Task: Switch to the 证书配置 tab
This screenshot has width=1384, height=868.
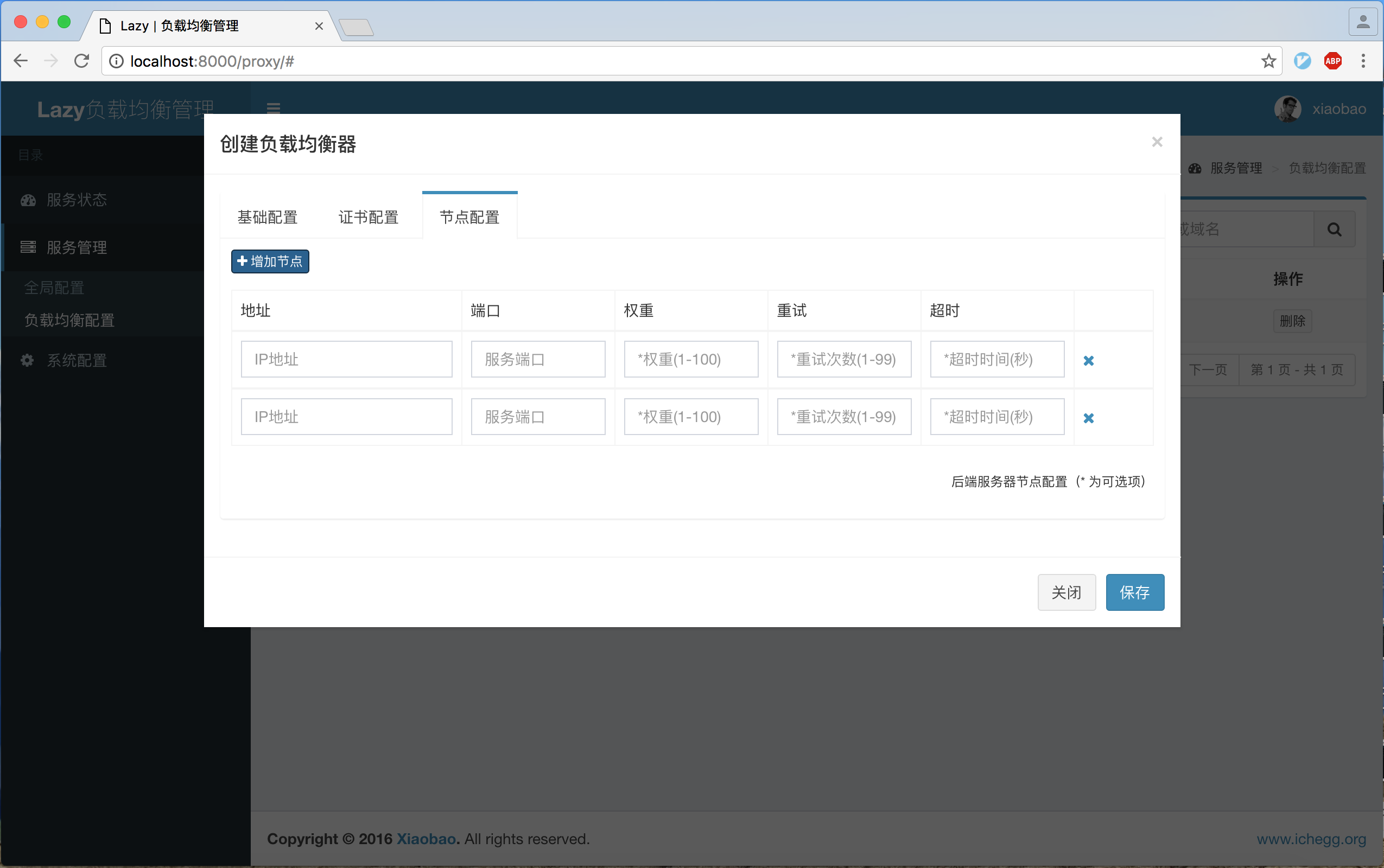Action: point(369,217)
